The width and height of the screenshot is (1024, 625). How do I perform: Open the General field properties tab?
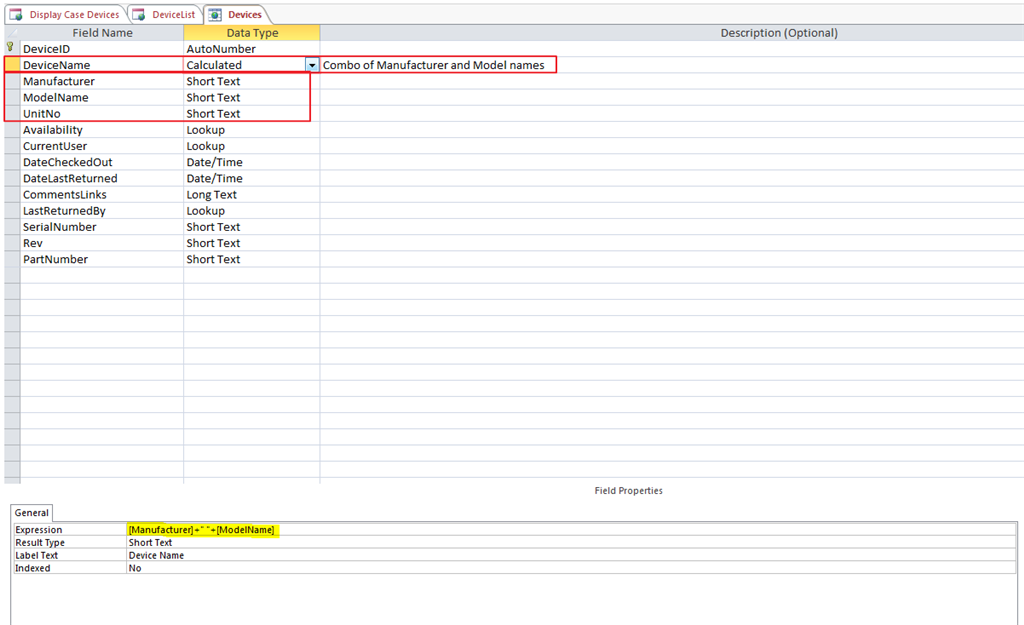(x=31, y=513)
